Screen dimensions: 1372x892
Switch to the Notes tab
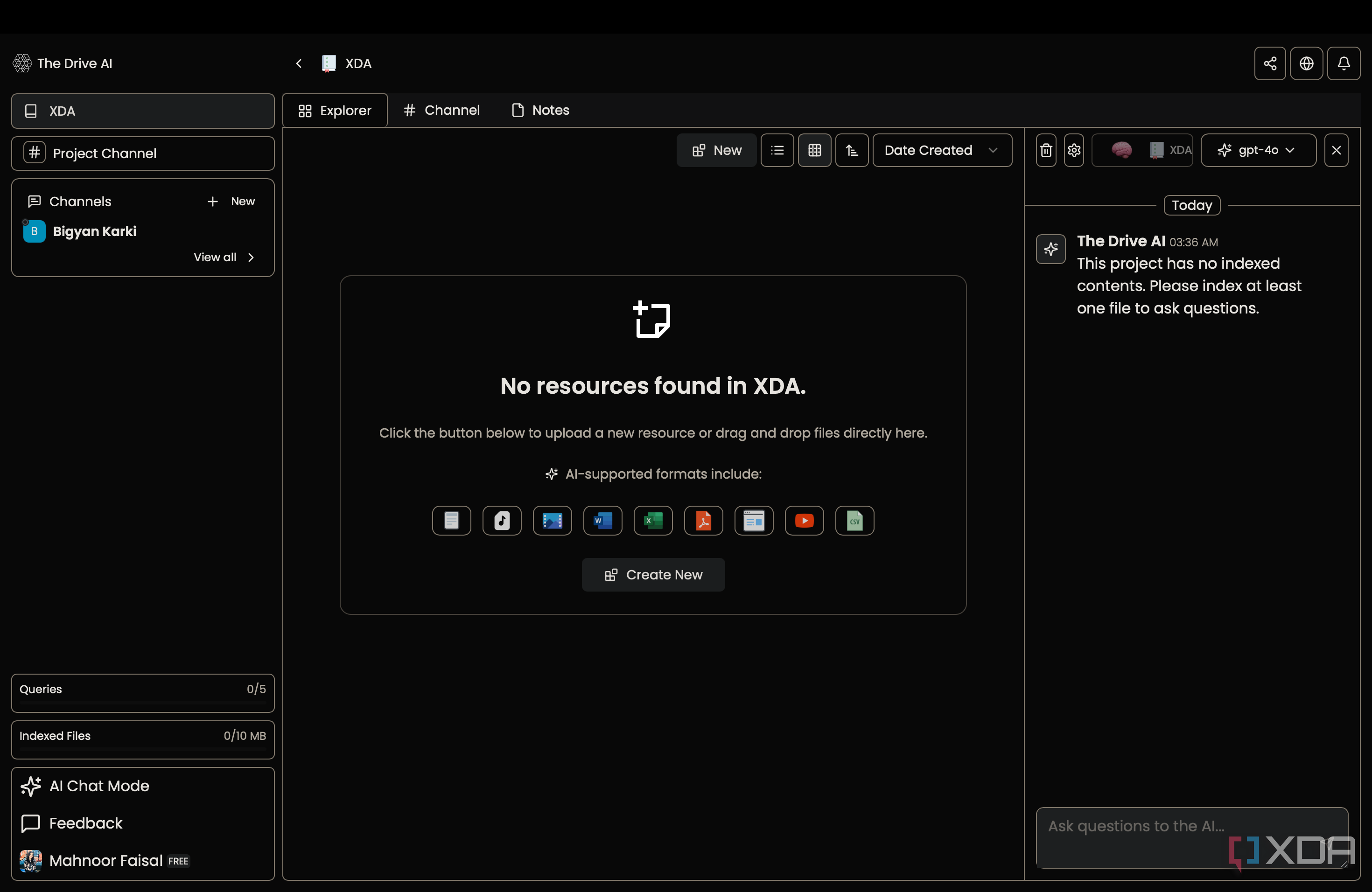[541, 111]
